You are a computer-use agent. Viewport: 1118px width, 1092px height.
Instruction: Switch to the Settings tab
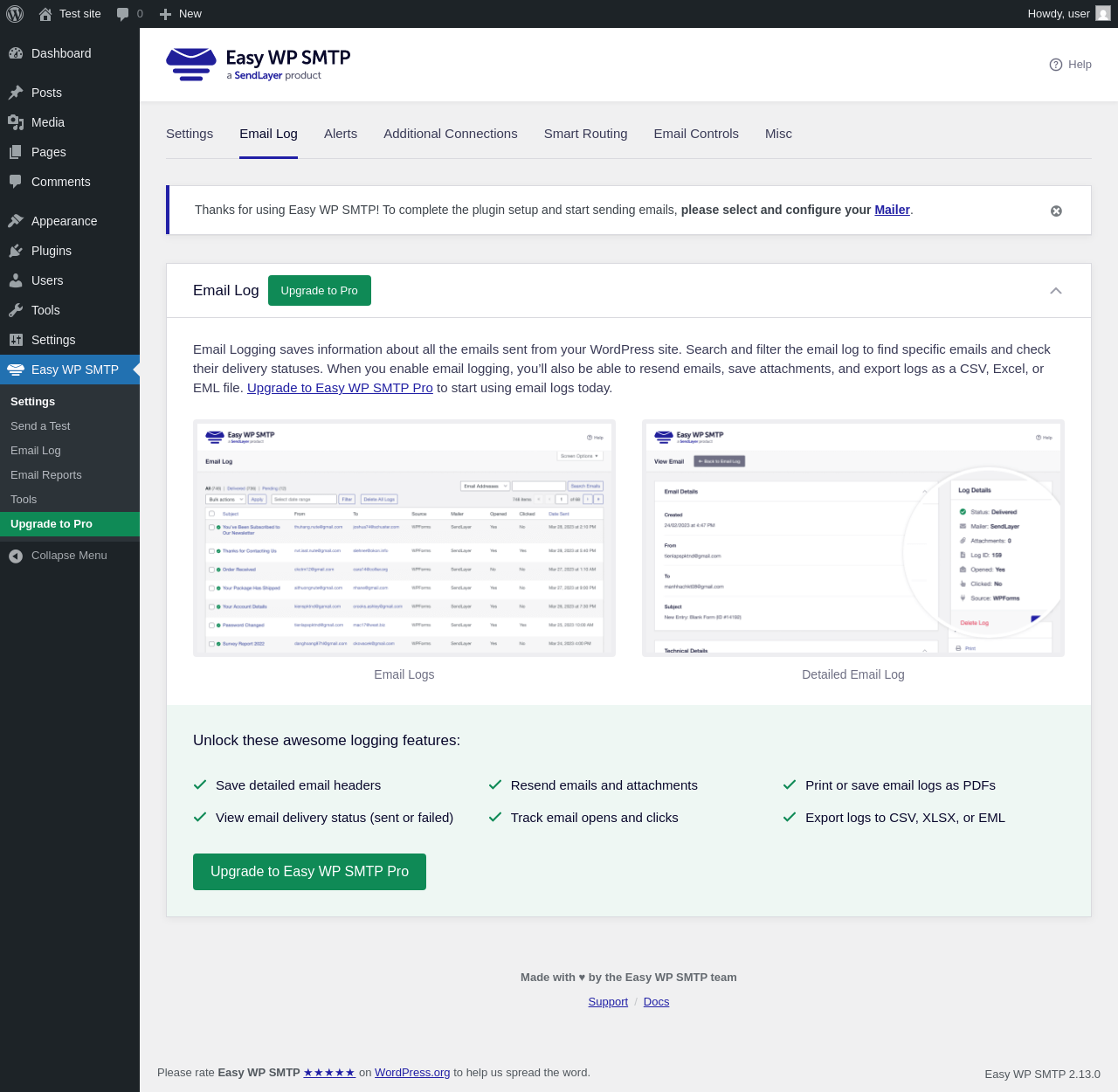(190, 134)
